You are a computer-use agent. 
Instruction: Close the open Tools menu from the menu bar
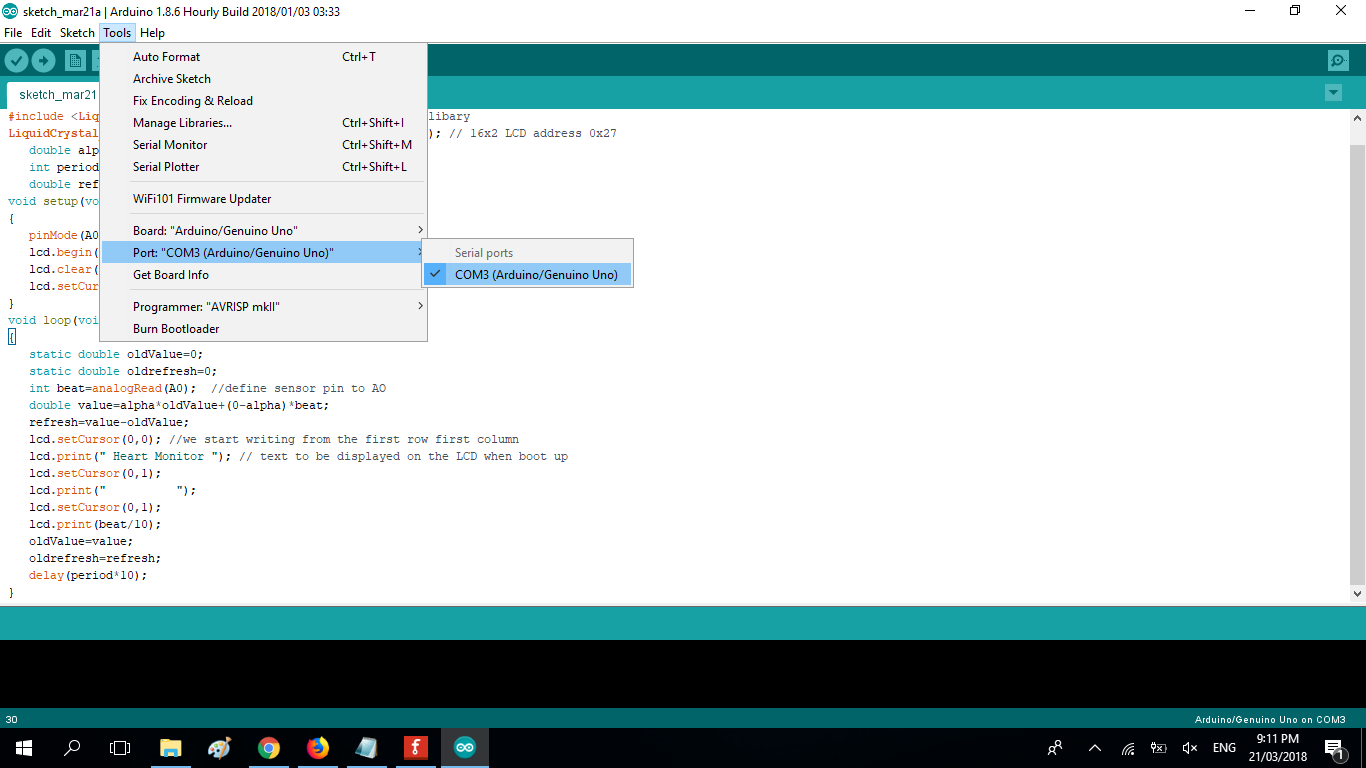click(117, 33)
